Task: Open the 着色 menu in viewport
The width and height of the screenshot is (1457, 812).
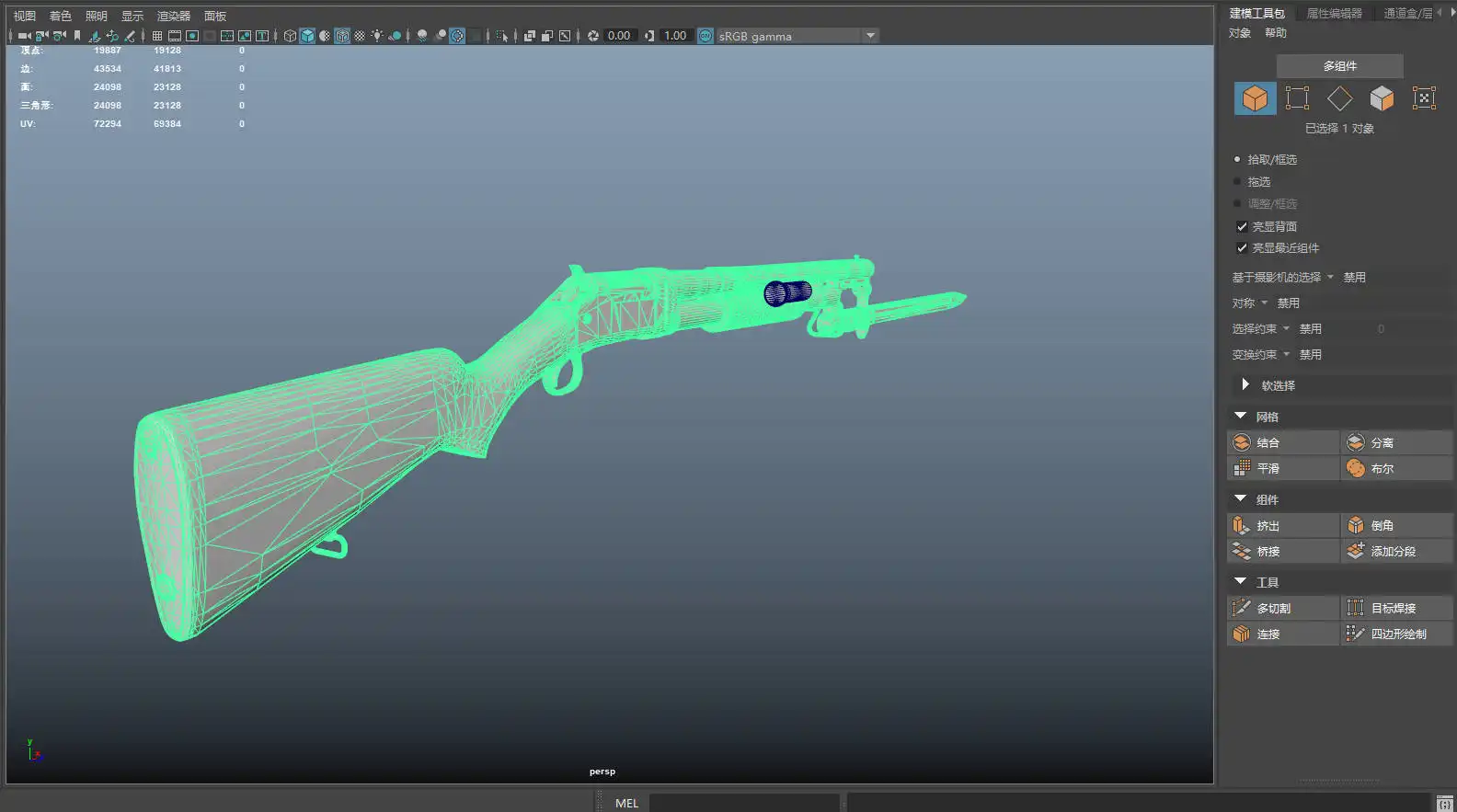Action: pos(60,16)
